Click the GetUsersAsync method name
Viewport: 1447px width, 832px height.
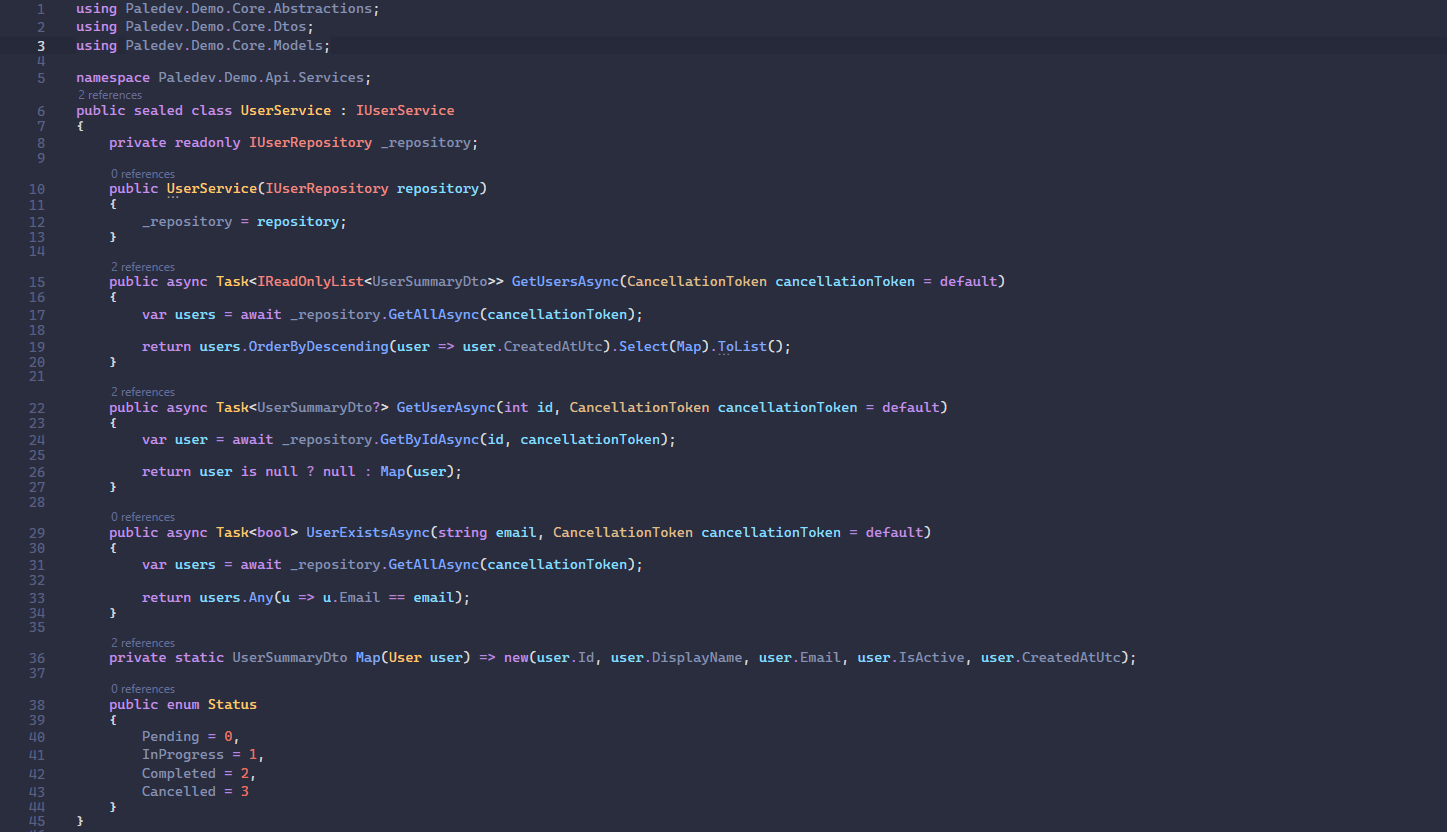point(565,282)
